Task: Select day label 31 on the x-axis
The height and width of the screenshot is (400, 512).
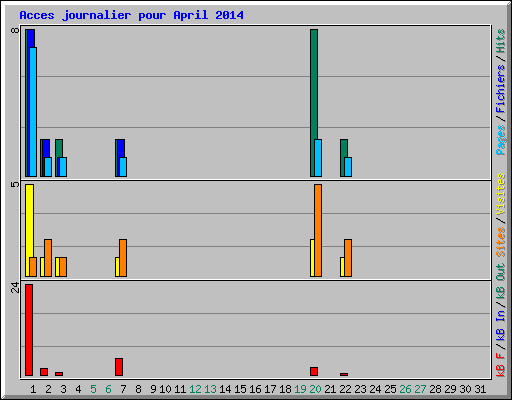Action: click(480, 389)
